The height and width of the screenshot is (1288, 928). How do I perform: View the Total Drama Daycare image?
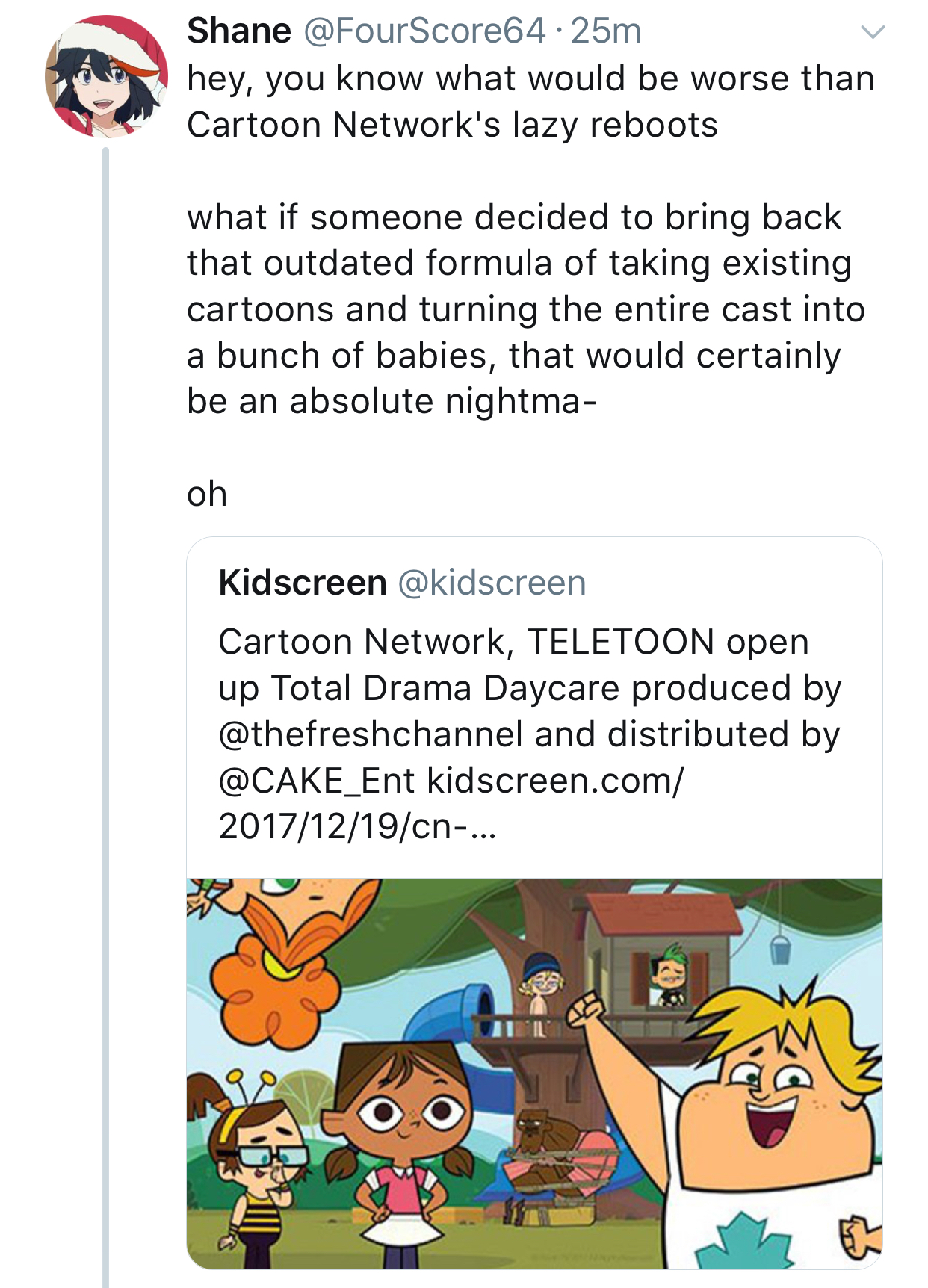point(534,1073)
